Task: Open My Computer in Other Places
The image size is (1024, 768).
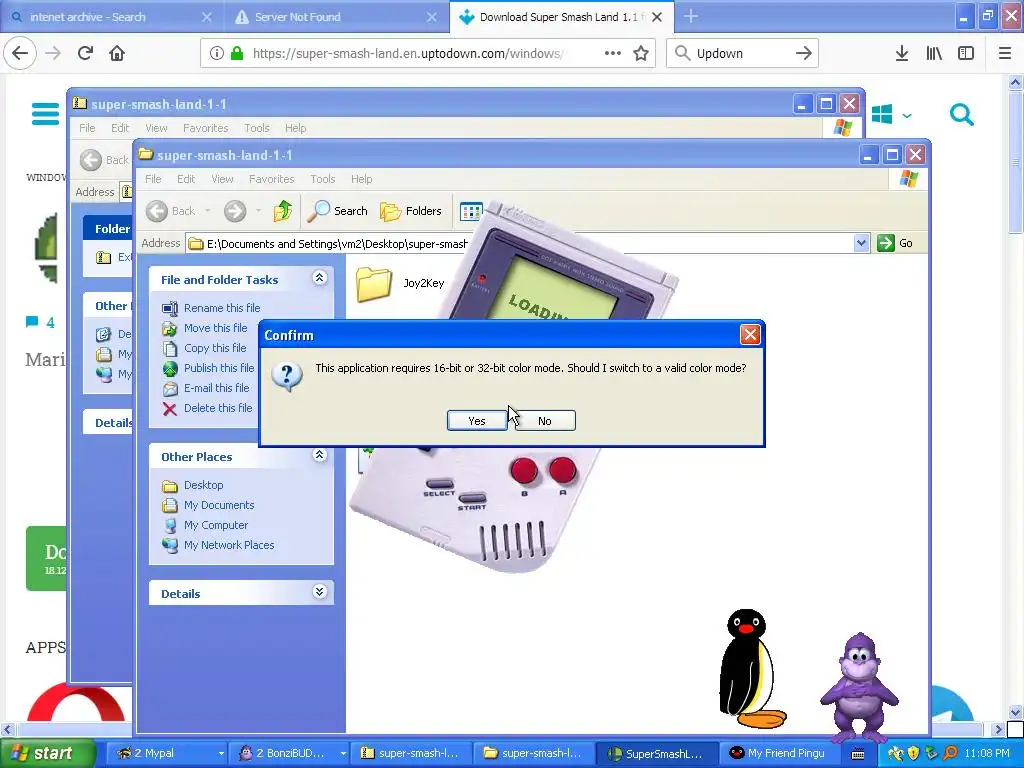Action: click(x=216, y=525)
